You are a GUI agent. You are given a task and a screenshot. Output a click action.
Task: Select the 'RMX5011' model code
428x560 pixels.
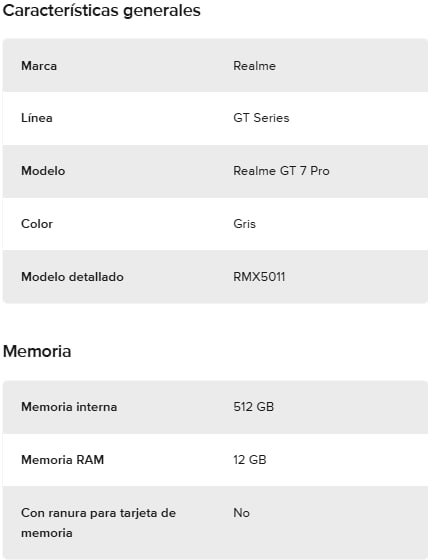259,277
